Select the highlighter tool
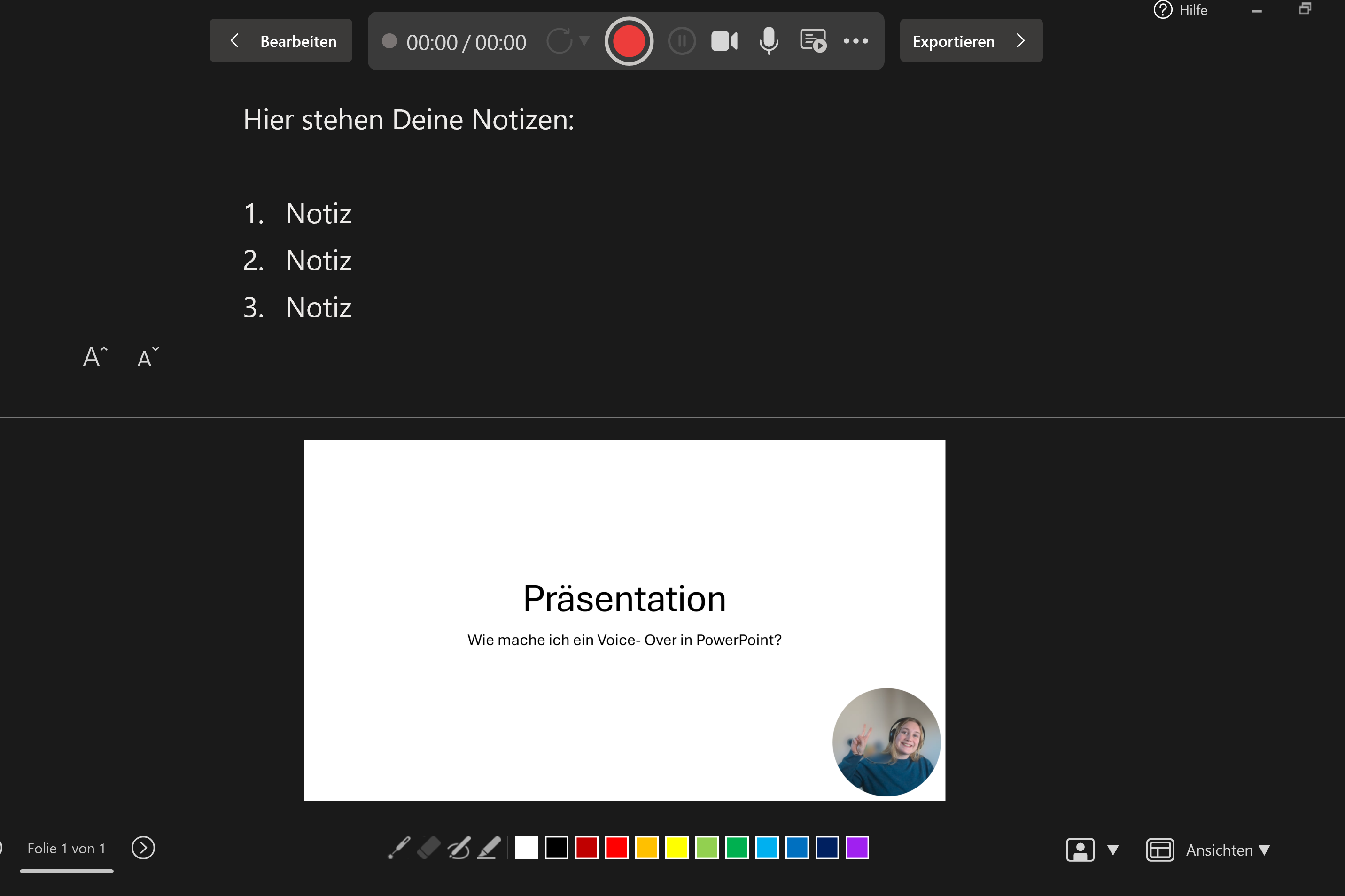 [x=490, y=848]
